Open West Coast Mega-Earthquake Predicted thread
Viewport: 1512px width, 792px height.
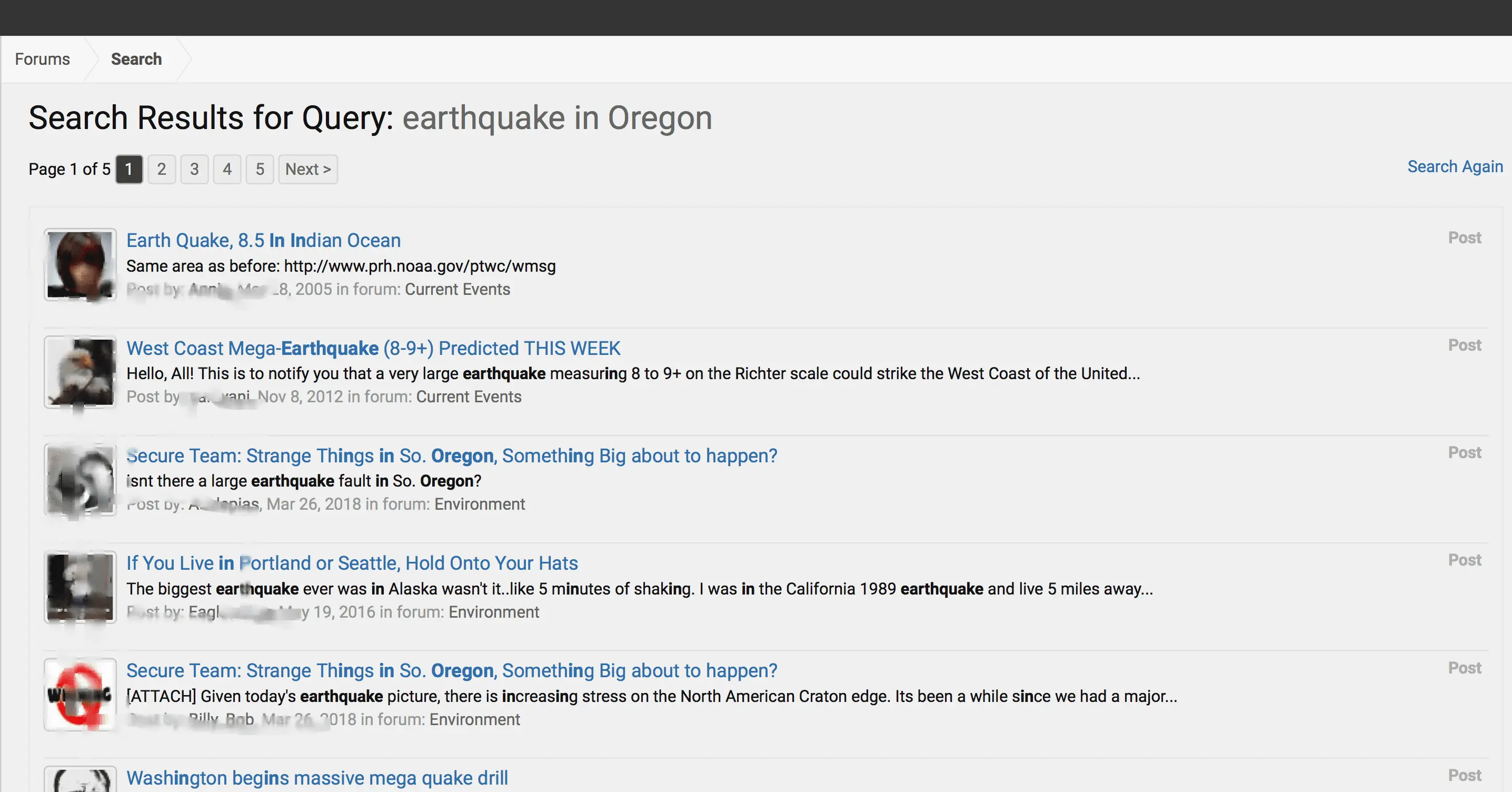point(373,348)
